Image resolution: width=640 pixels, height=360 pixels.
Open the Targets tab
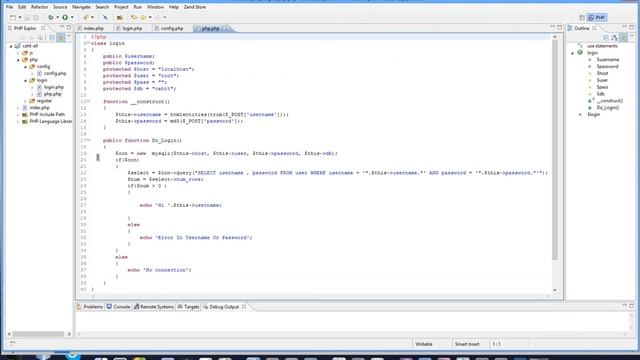tap(189, 307)
